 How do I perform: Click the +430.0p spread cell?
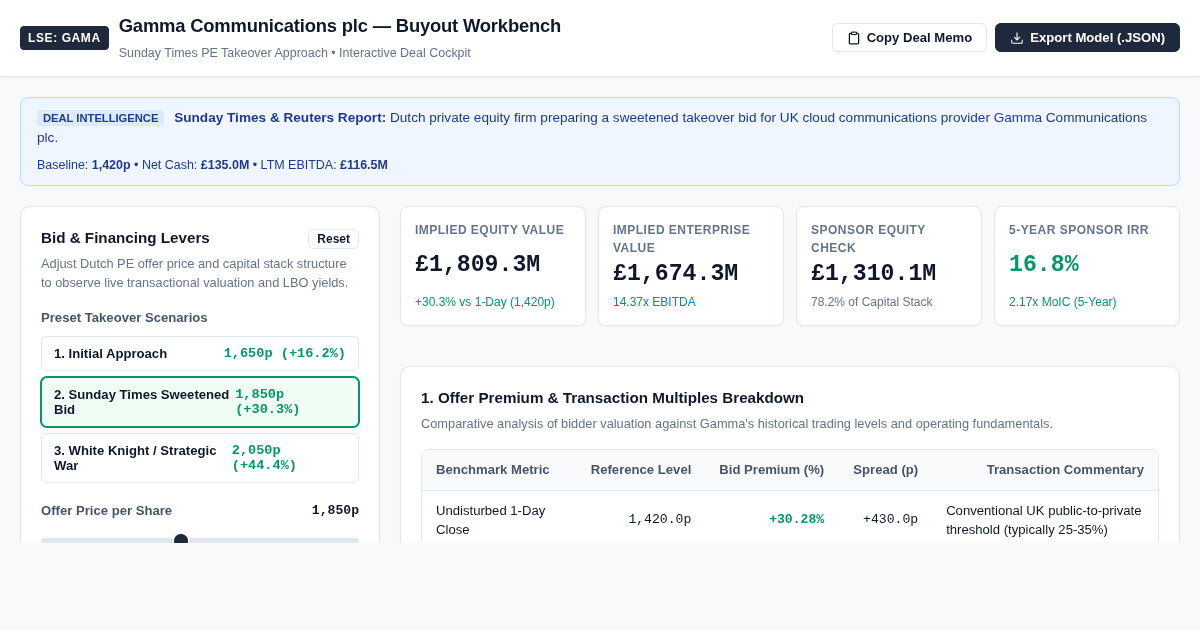(890, 520)
